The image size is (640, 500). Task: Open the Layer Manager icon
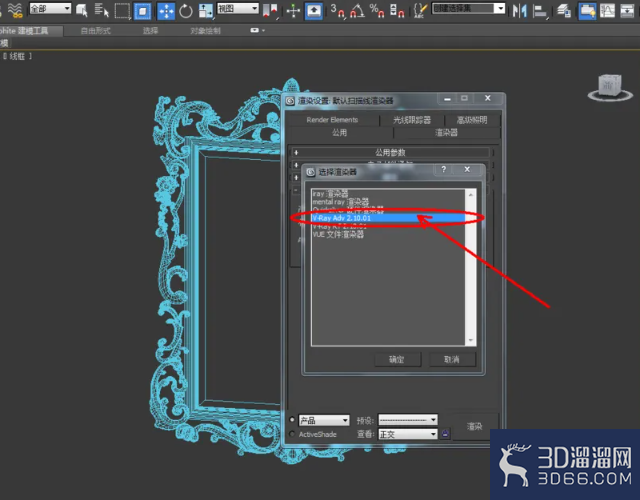coord(564,11)
